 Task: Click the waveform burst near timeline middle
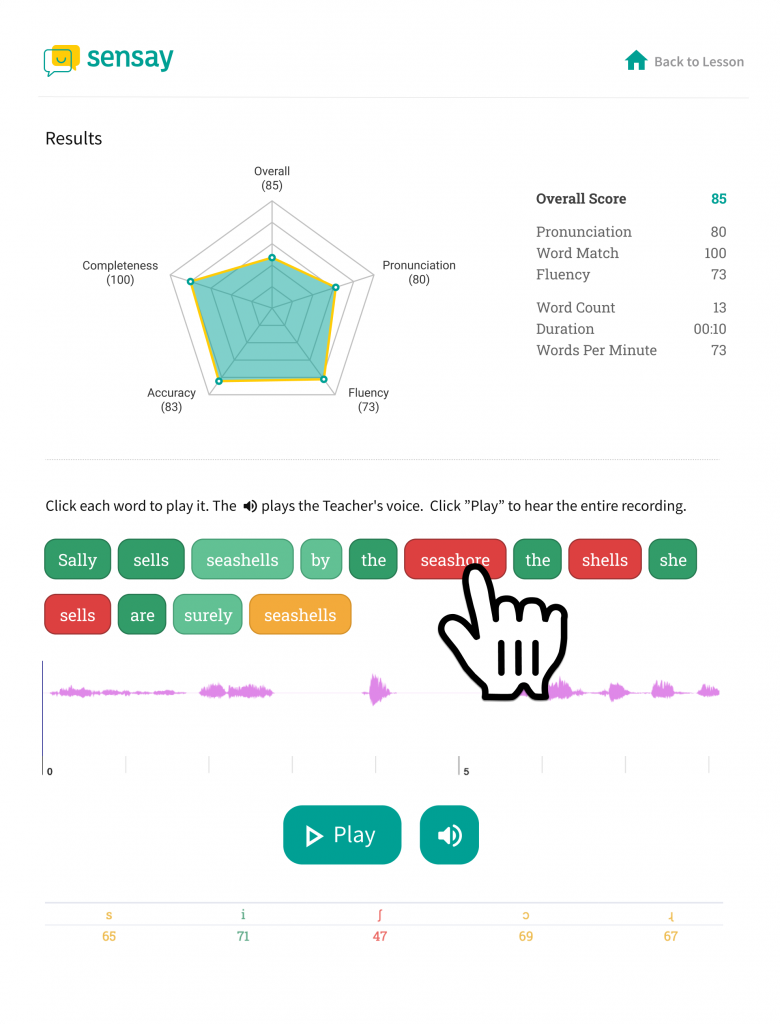point(378,691)
